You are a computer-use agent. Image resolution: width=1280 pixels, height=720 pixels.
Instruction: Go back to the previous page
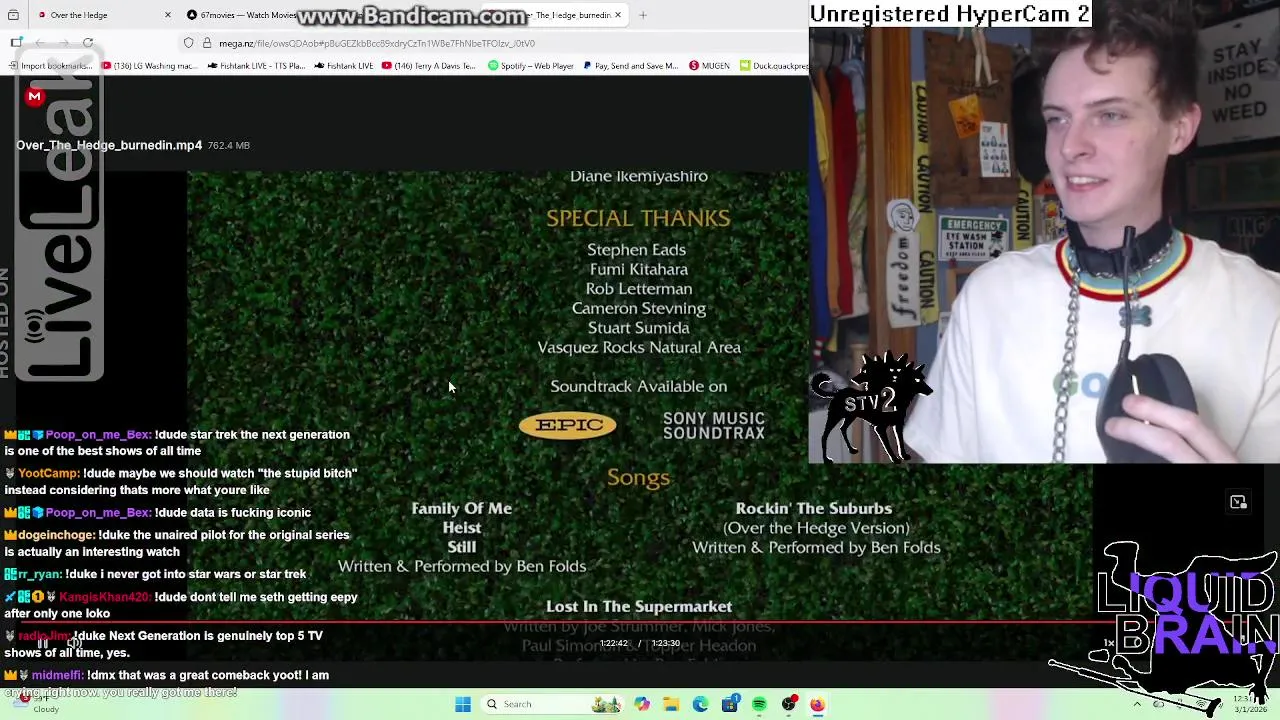click(x=40, y=43)
